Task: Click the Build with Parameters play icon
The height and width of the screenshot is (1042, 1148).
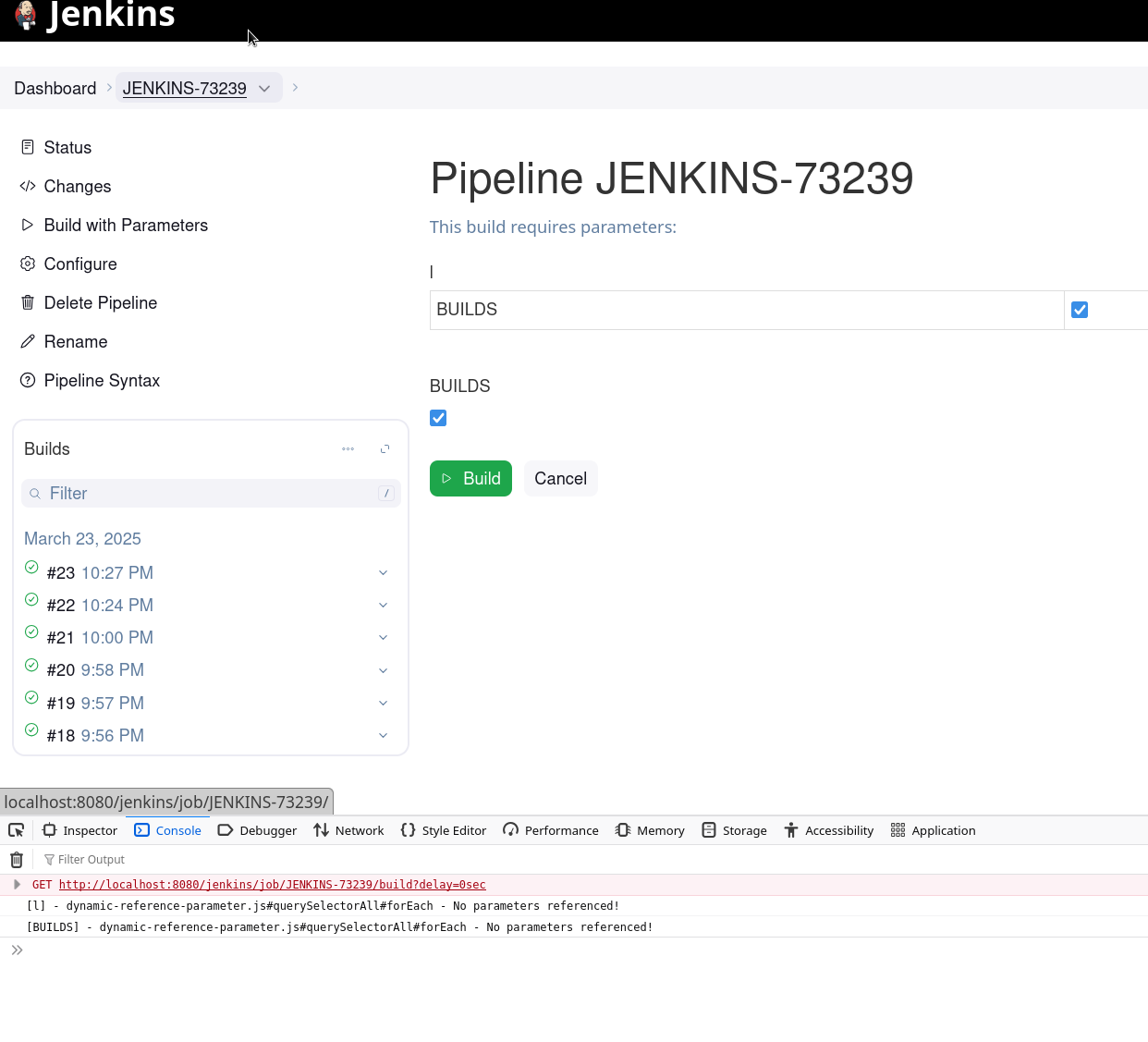Action: pyautogui.click(x=28, y=225)
